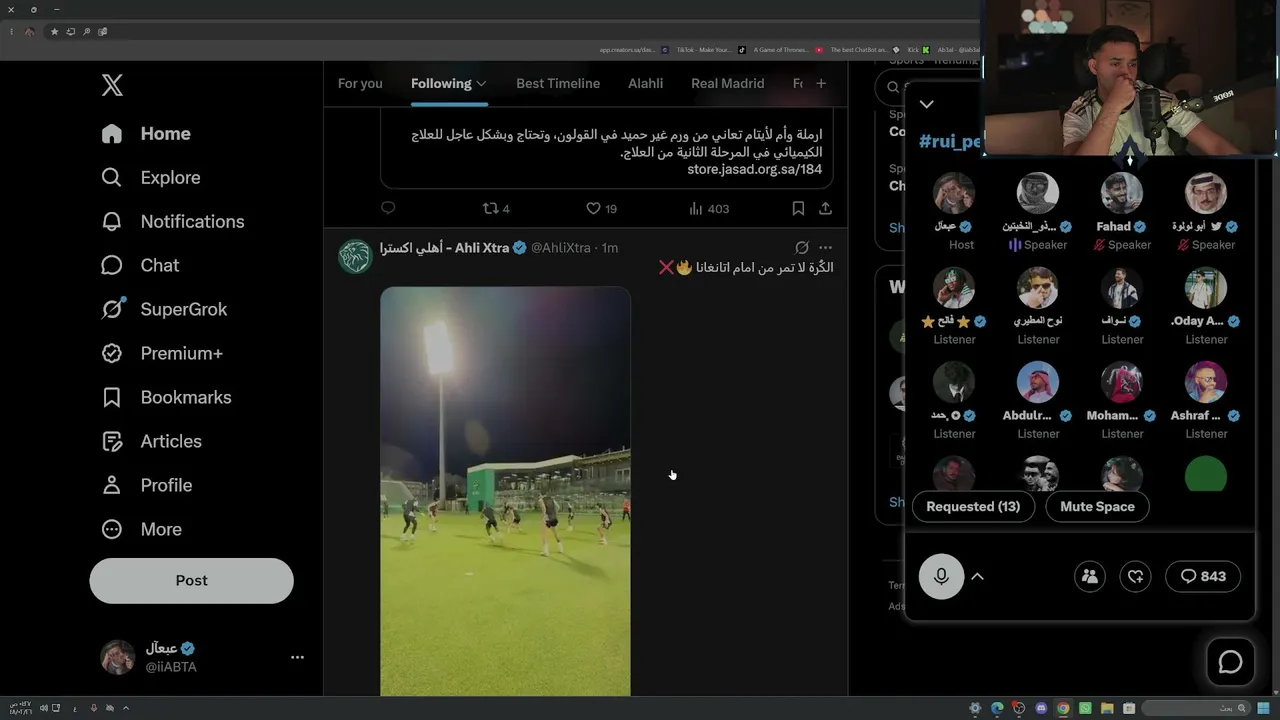Open the browser profile avatar

pyautogui.click(x=30, y=32)
